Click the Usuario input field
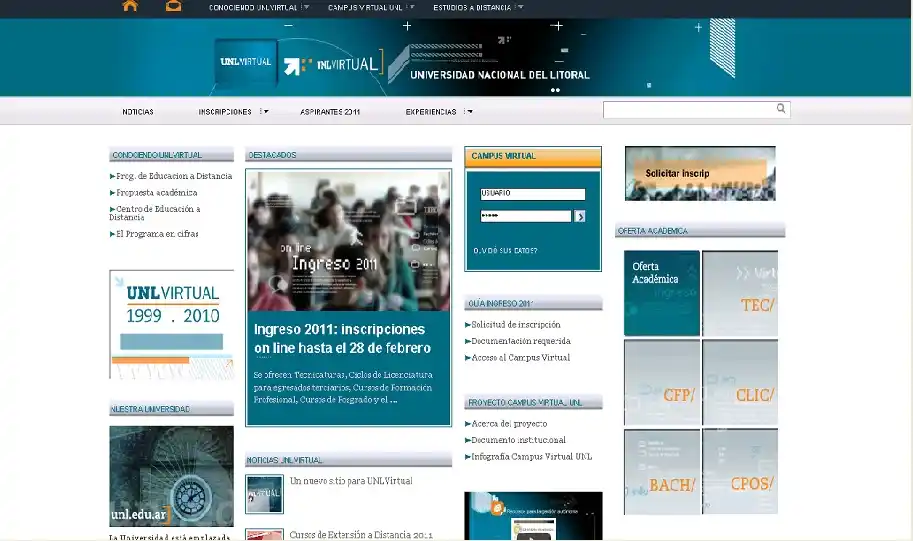 coord(533,194)
